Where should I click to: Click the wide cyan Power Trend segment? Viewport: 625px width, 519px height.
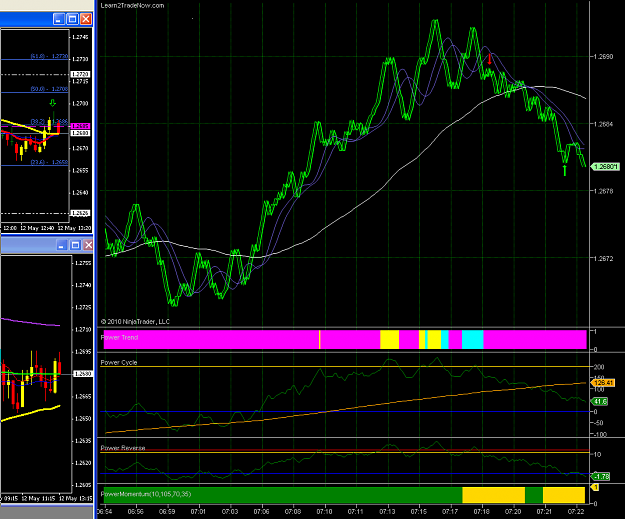coord(473,339)
